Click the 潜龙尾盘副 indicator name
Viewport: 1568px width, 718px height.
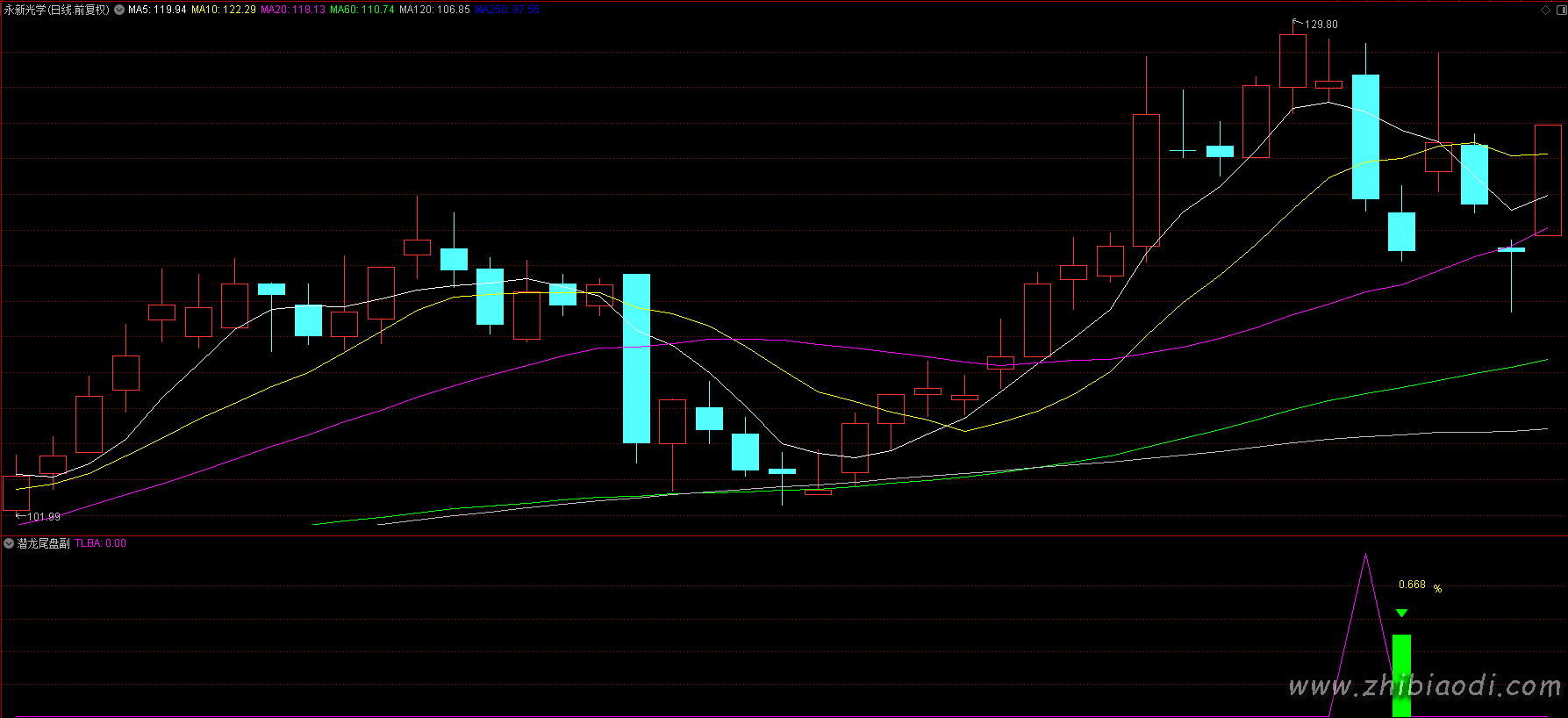[44, 543]
